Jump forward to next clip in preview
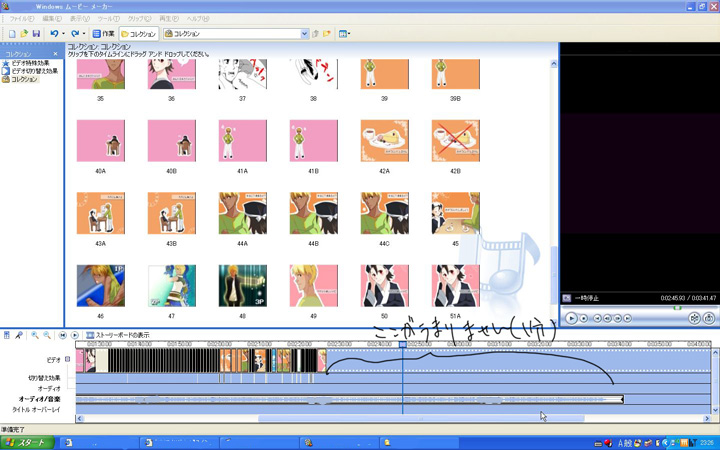The width and height of the screenshot is (720, 450). point(627,318)
